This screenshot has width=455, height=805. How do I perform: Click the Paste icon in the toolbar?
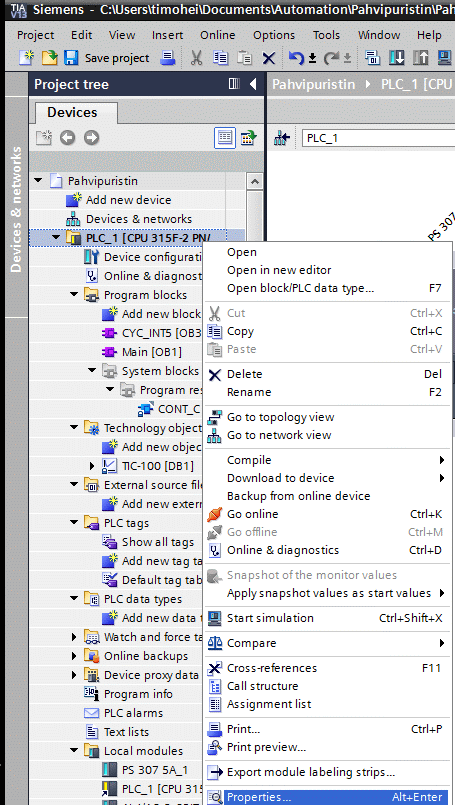point(245,58)
